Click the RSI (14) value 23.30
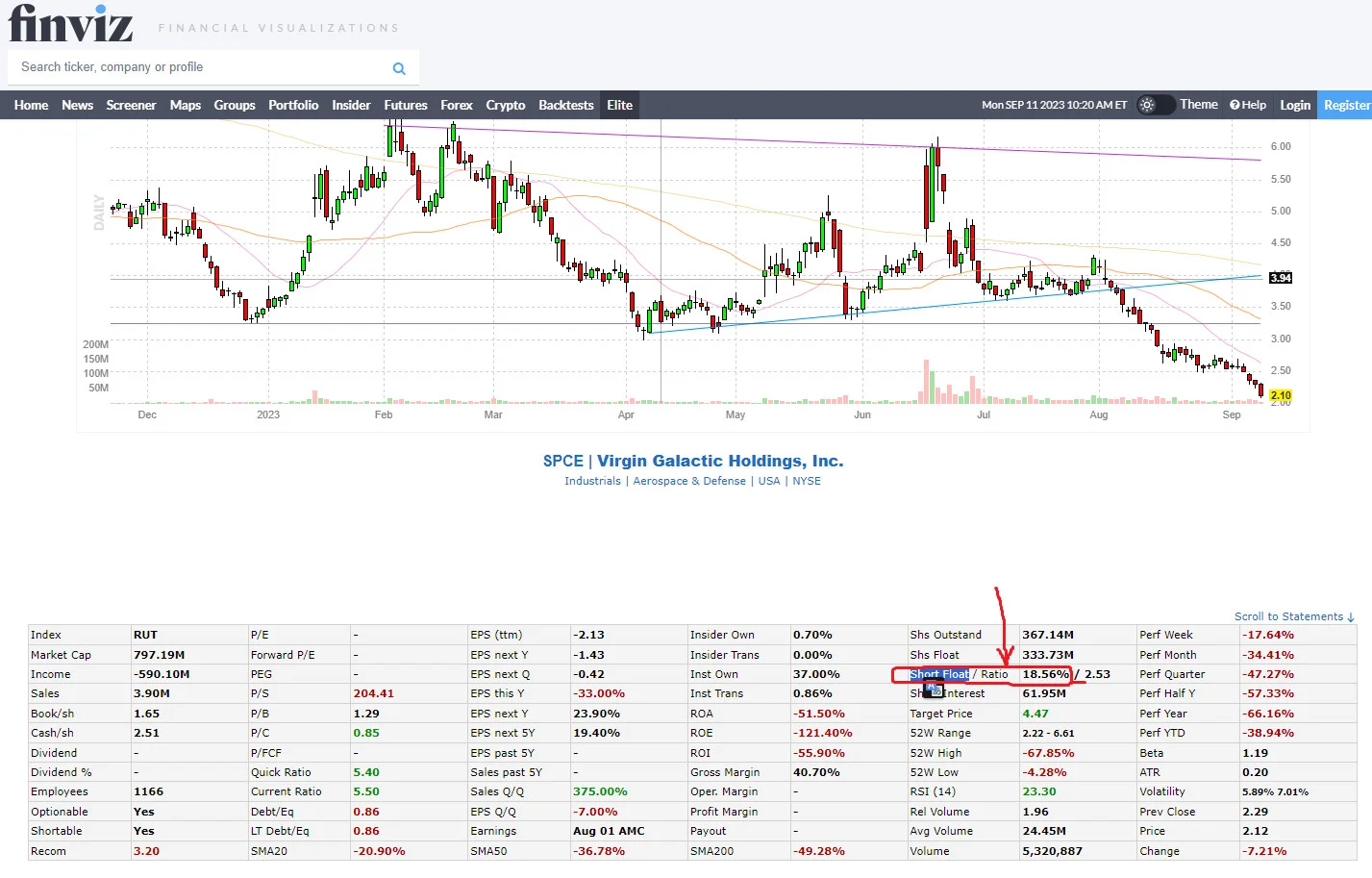1372x878 pixels. coord(1039,791)
